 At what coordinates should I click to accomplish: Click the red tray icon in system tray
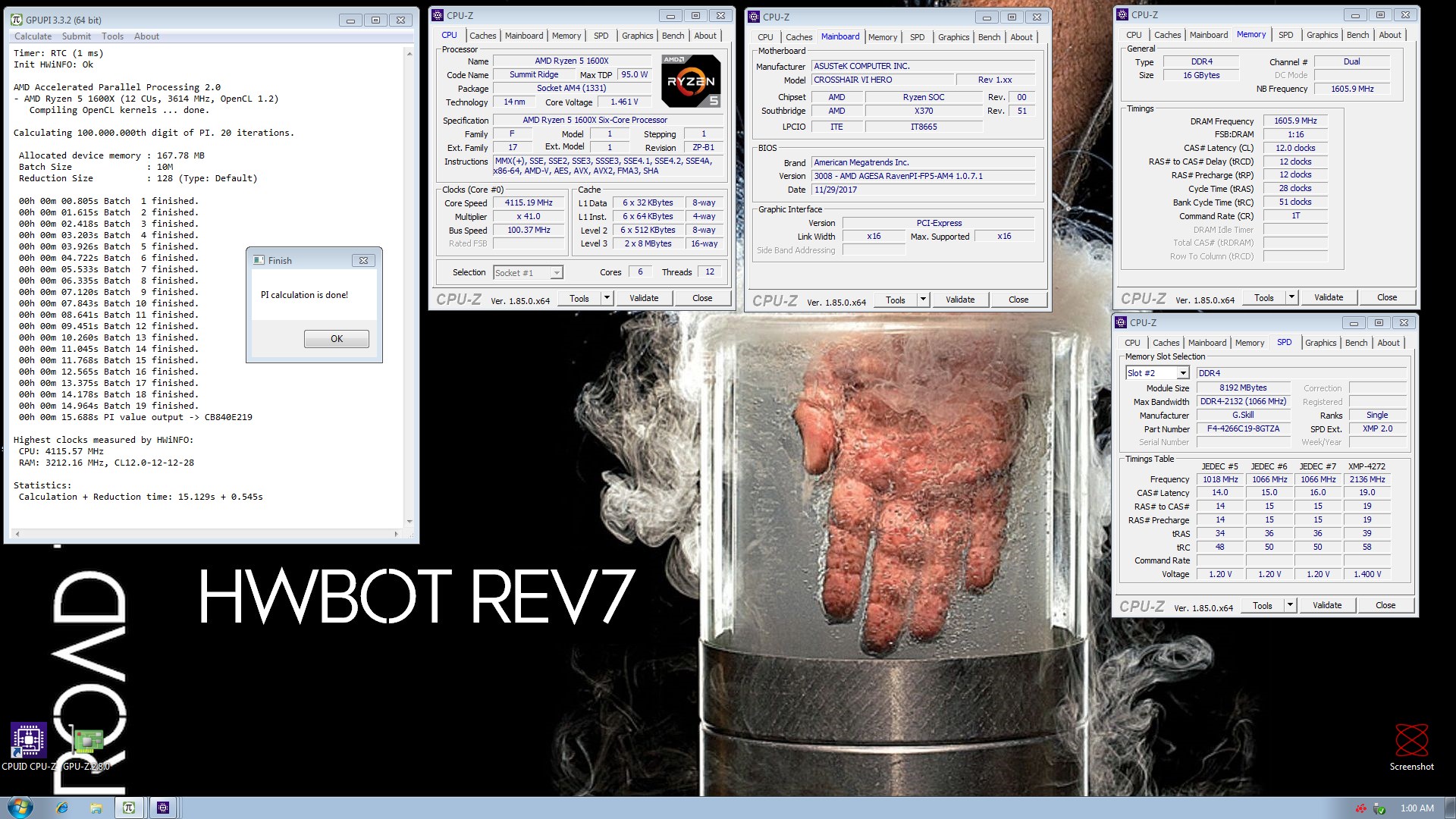pos(1361,808)
